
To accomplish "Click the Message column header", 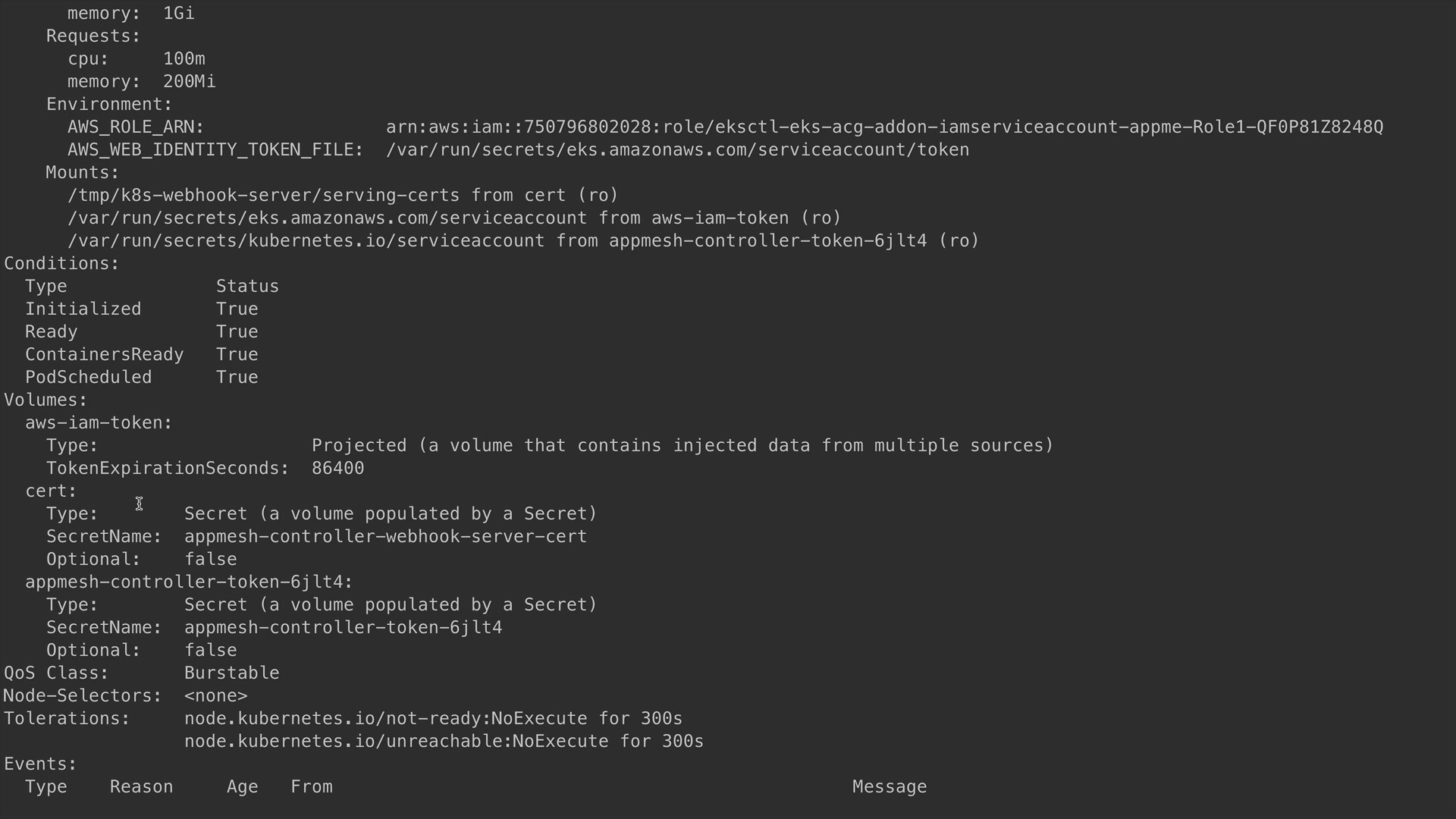I will pyautogui.click(x=889, y=787).
